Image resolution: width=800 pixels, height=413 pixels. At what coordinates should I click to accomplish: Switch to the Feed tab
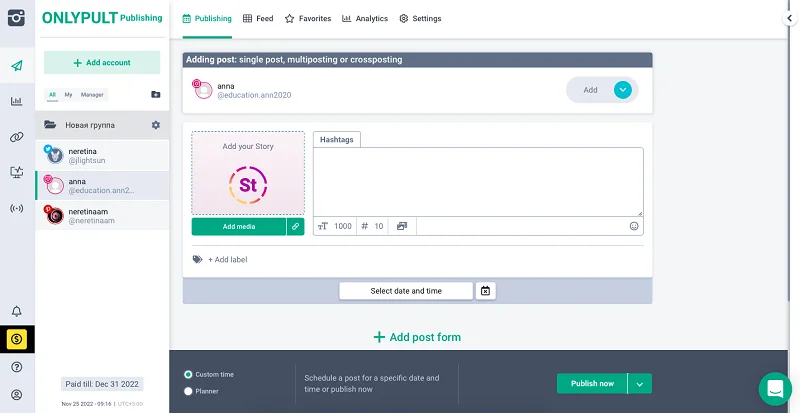click(x=257, y=18)
